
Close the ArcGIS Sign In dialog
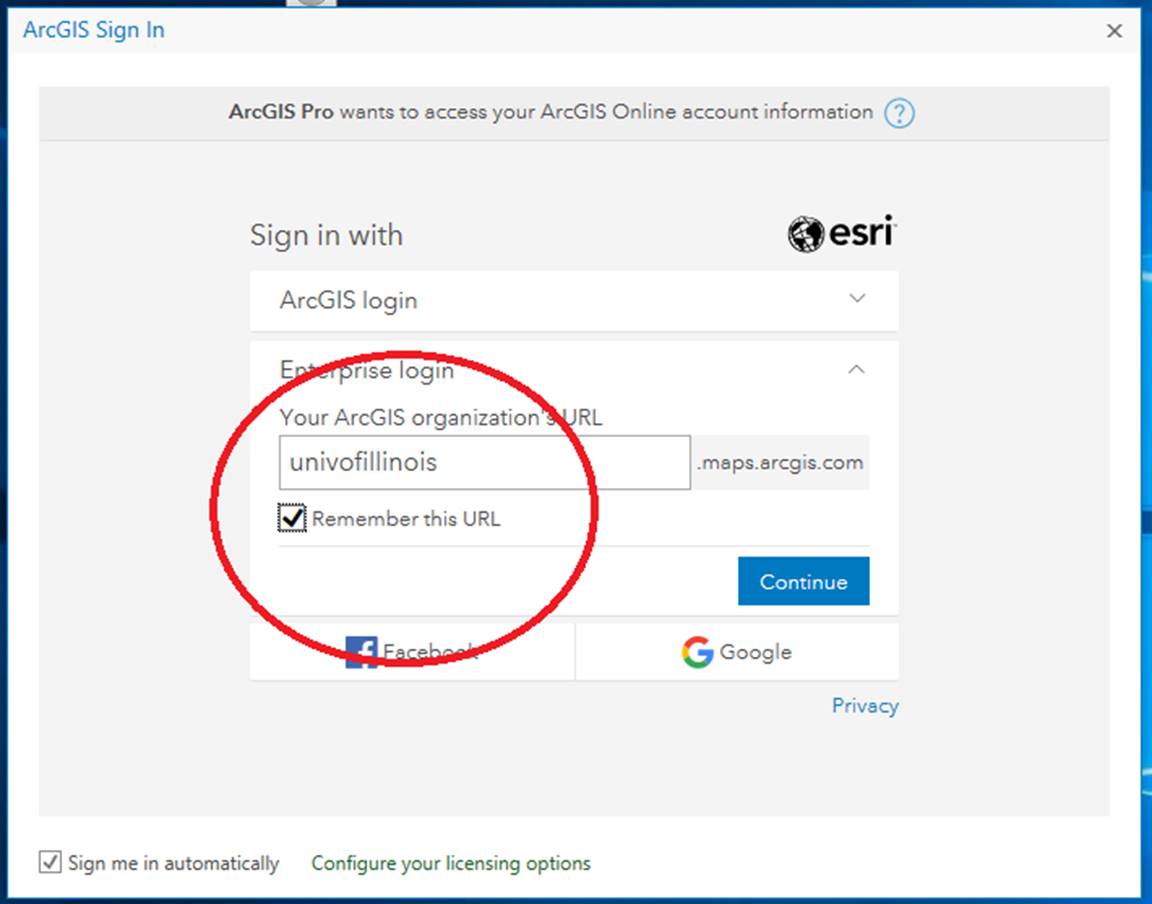click(x=1115, y=30)
